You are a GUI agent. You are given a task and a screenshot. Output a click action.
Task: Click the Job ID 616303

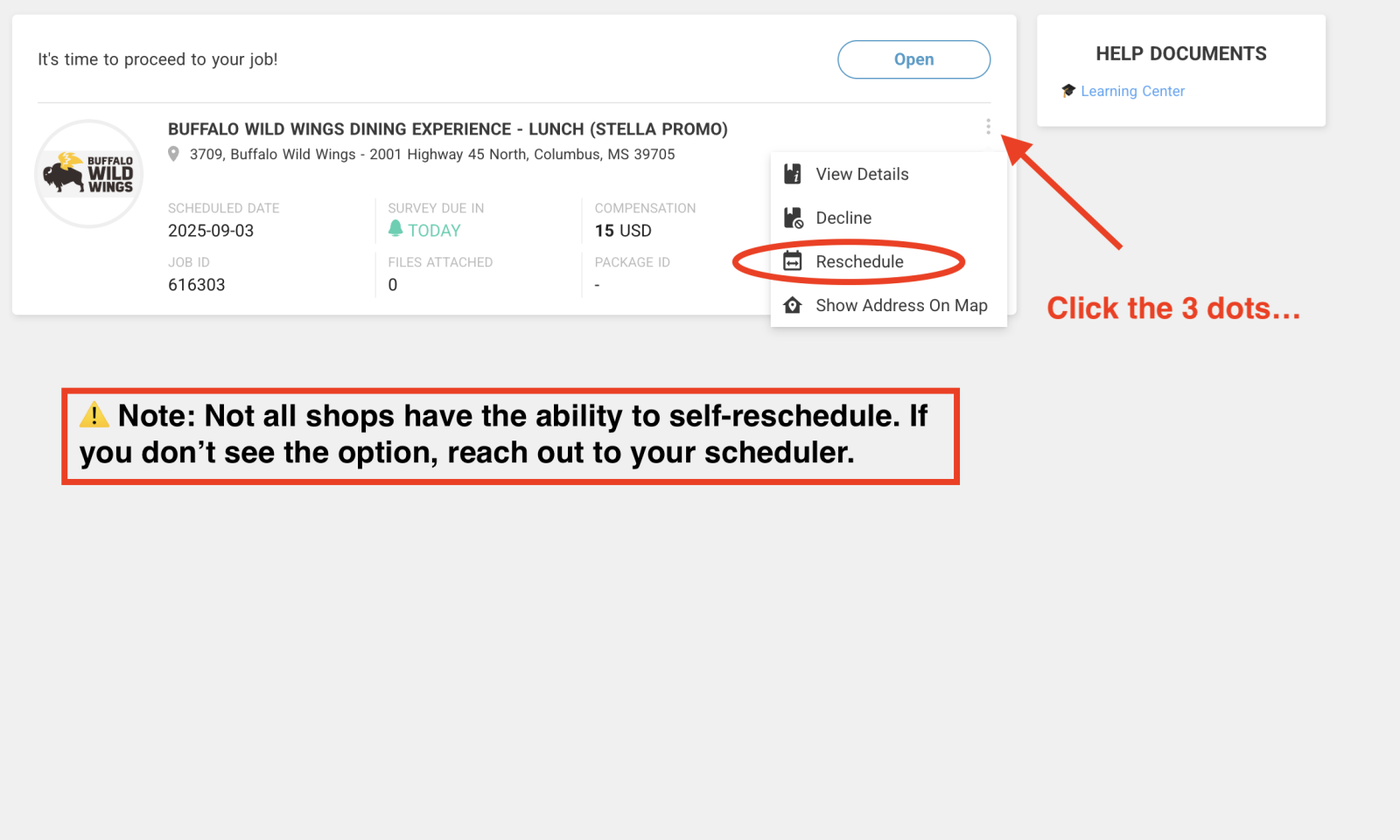[x=197, y=285]
